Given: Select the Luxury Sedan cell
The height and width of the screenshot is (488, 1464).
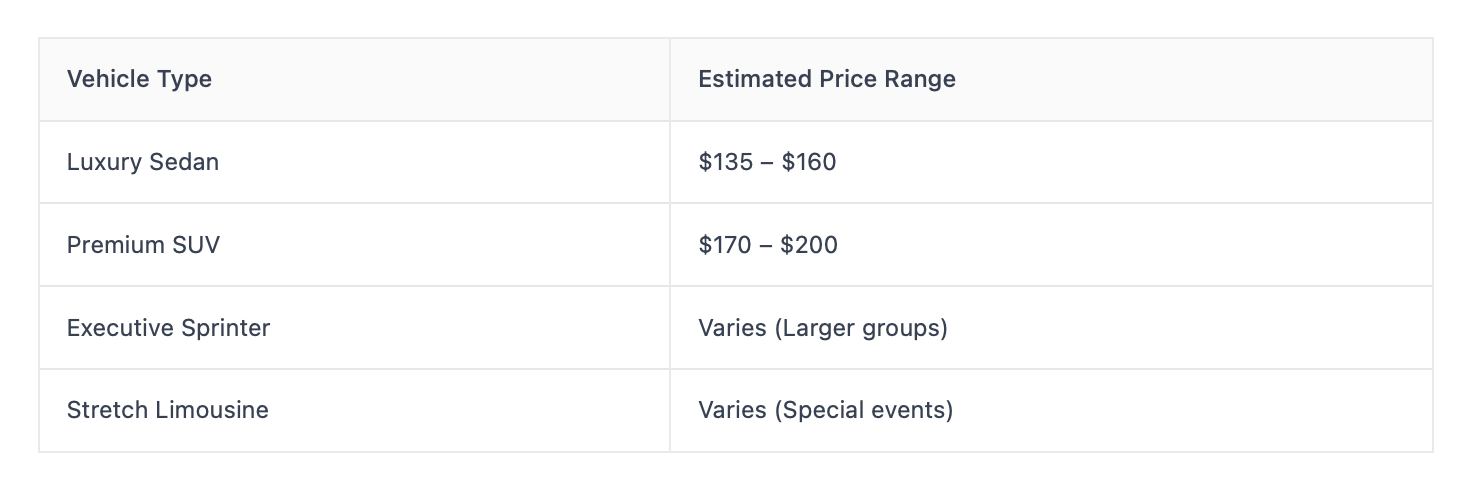Looking at the screenshot, I should (143, 162).
